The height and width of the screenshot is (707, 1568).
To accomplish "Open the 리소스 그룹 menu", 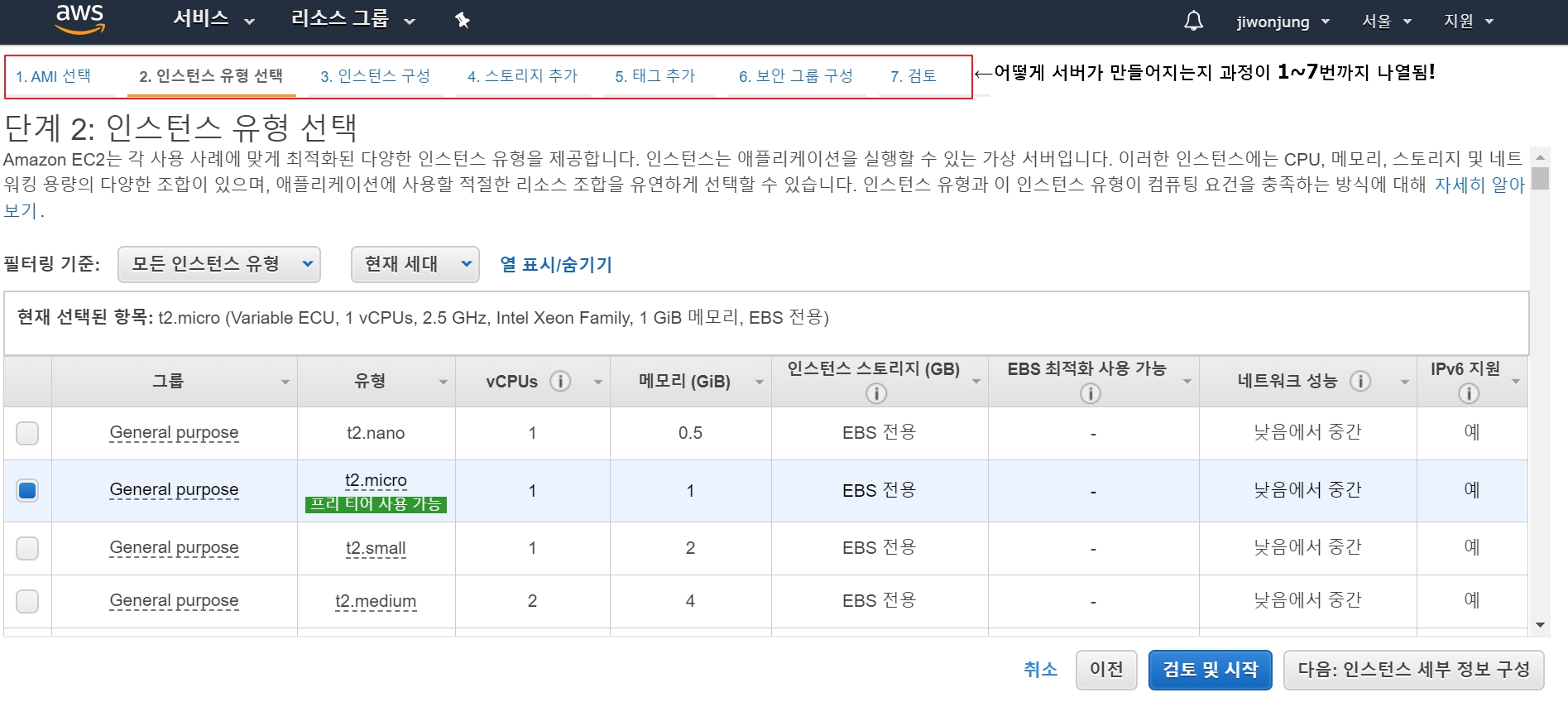I will [352, 19].
